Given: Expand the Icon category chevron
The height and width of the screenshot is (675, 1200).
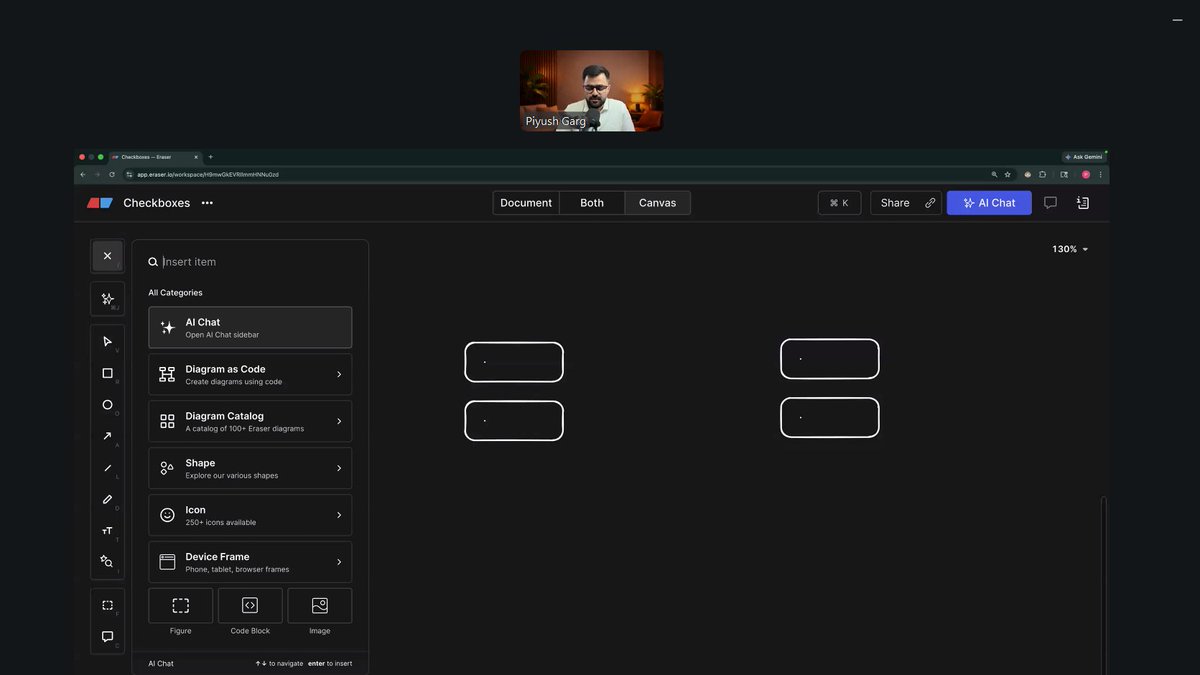Looking at the screenshot, I should (x=340, y=514).
